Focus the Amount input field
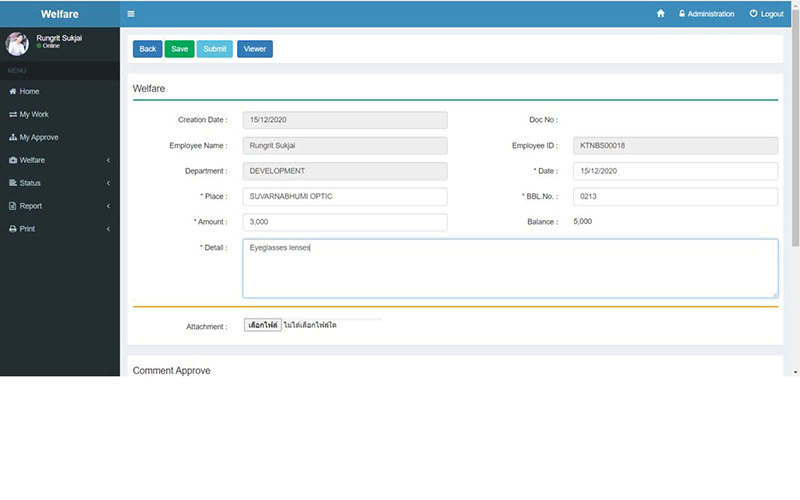Screen dimensions: 800x500 345,222
